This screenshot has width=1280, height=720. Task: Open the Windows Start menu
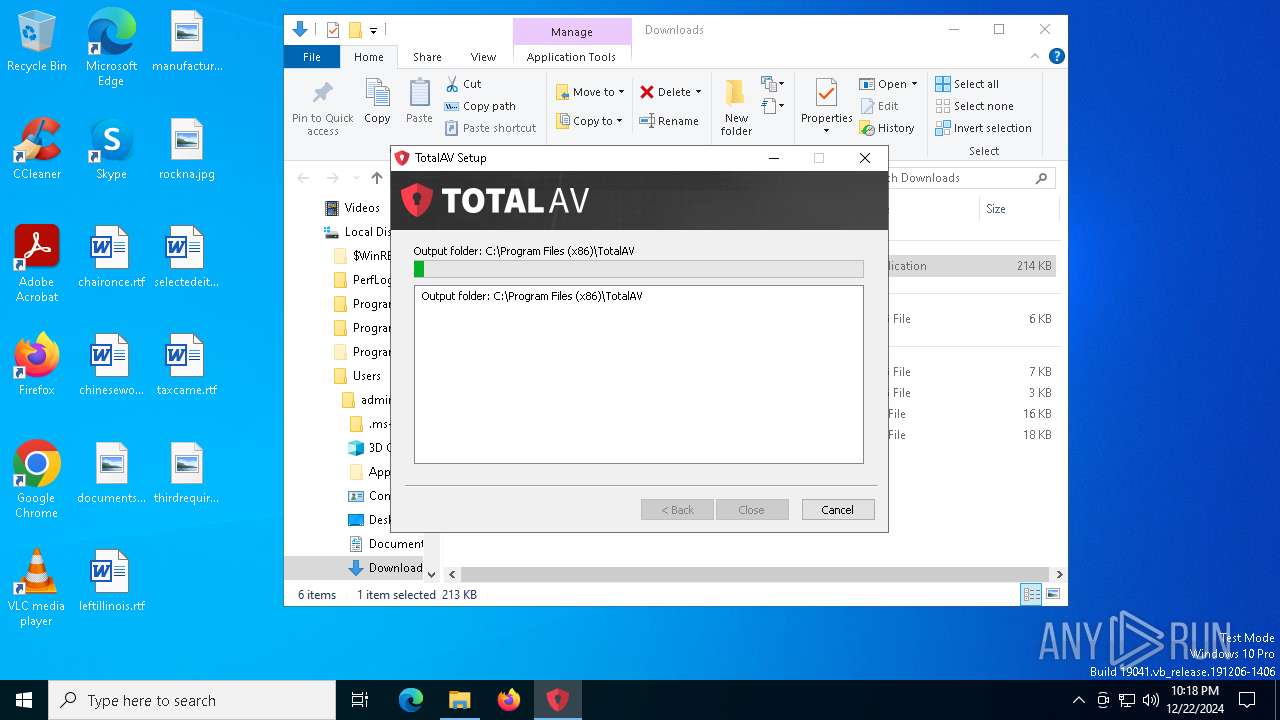click(x=24, y=700)
